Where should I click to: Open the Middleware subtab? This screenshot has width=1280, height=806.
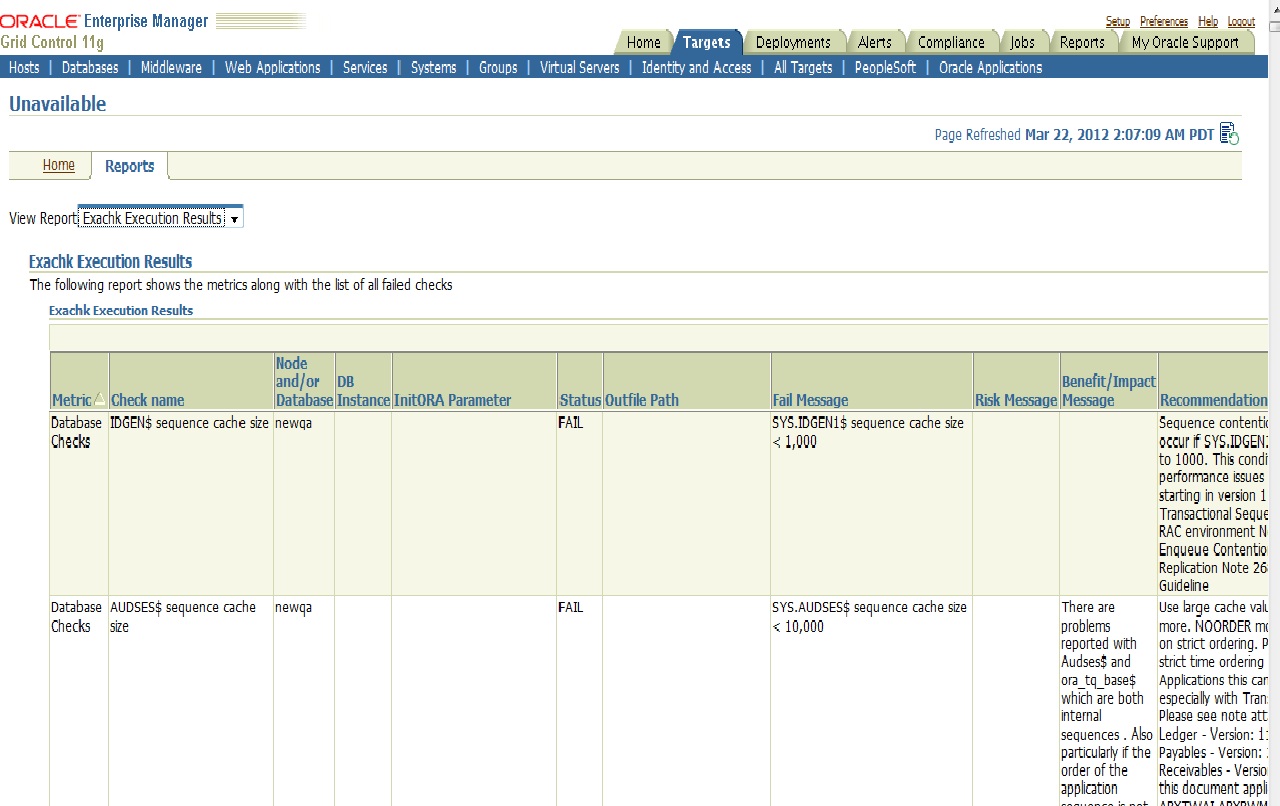[171, 67]
